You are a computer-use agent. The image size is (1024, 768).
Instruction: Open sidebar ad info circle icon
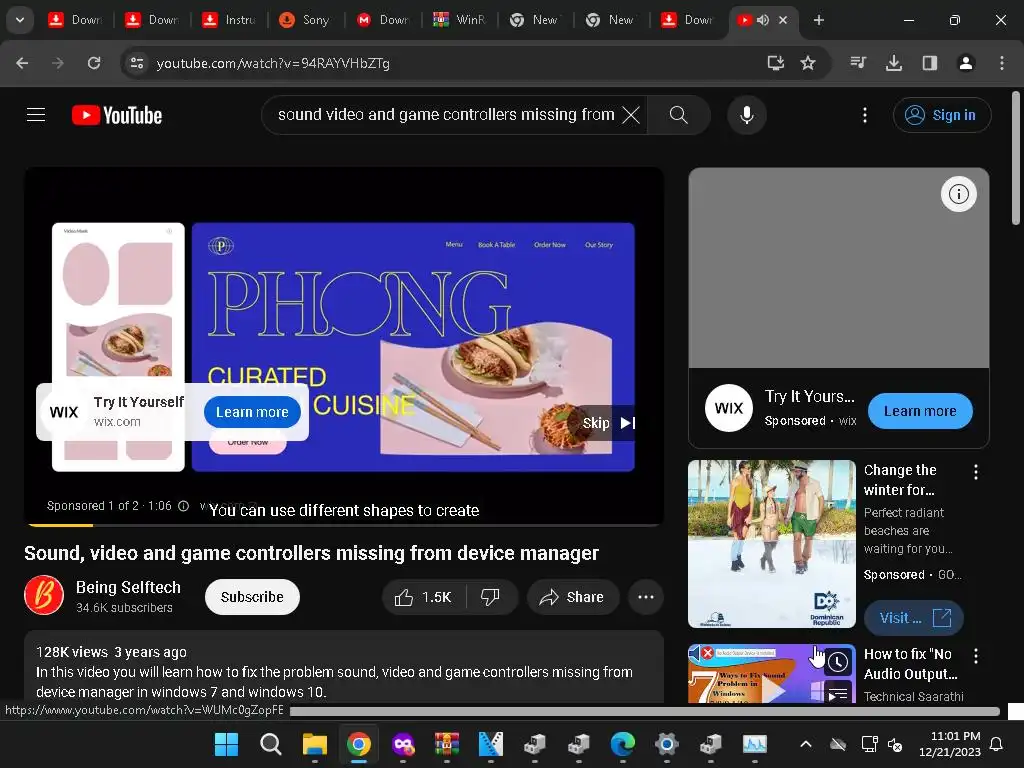[958, 194]
